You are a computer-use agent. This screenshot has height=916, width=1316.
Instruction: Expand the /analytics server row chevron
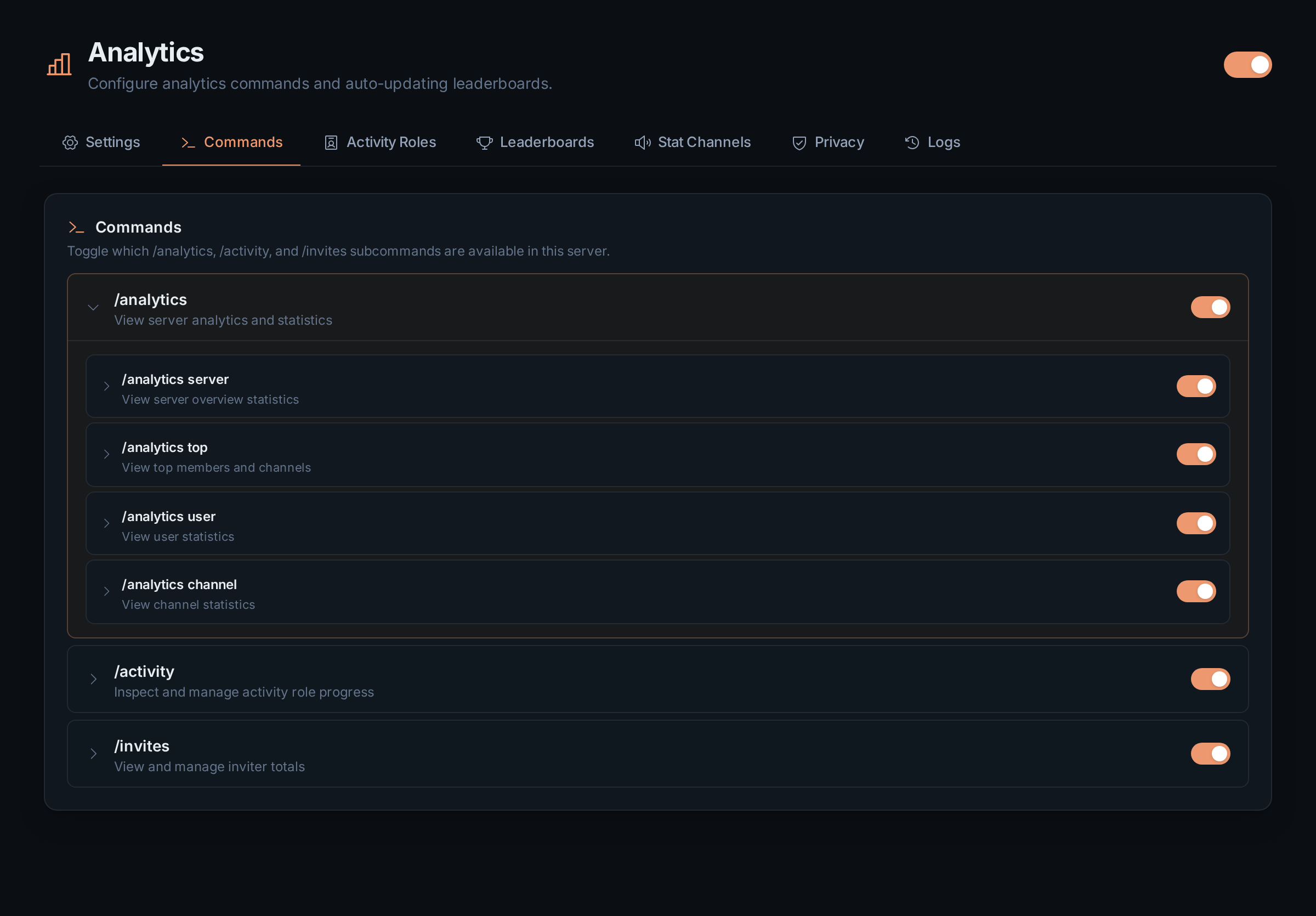[x=106, y=386]
